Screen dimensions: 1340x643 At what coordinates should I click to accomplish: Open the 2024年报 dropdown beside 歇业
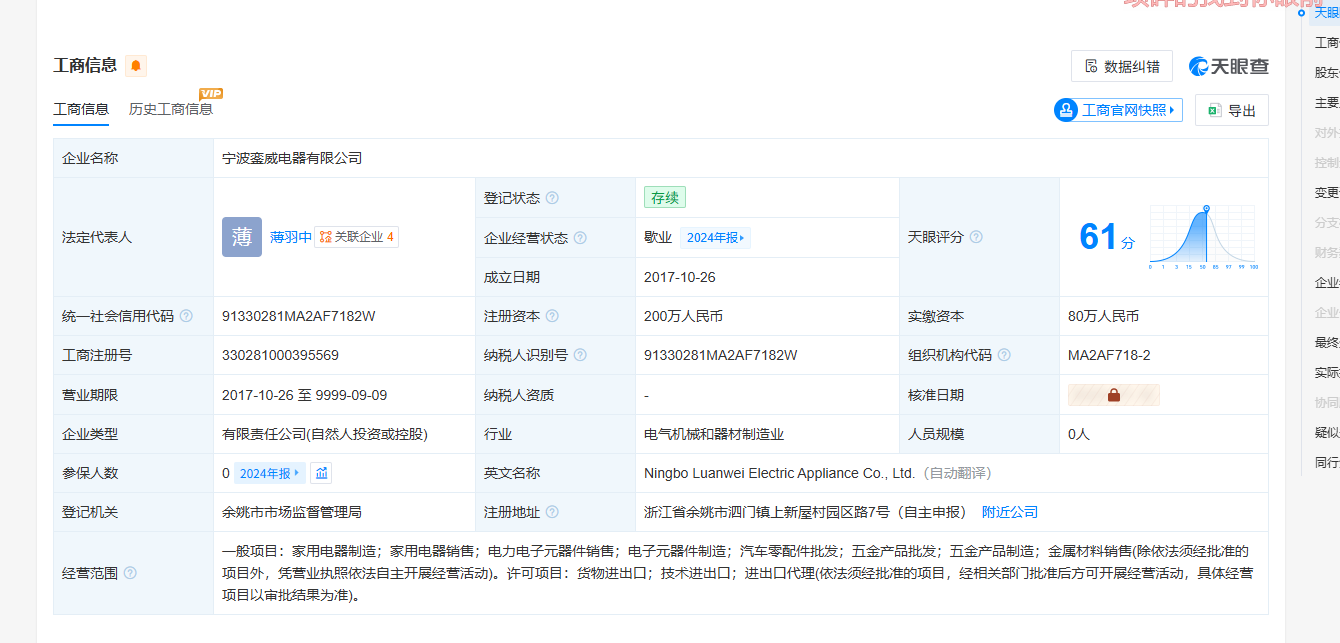[715, 238]
